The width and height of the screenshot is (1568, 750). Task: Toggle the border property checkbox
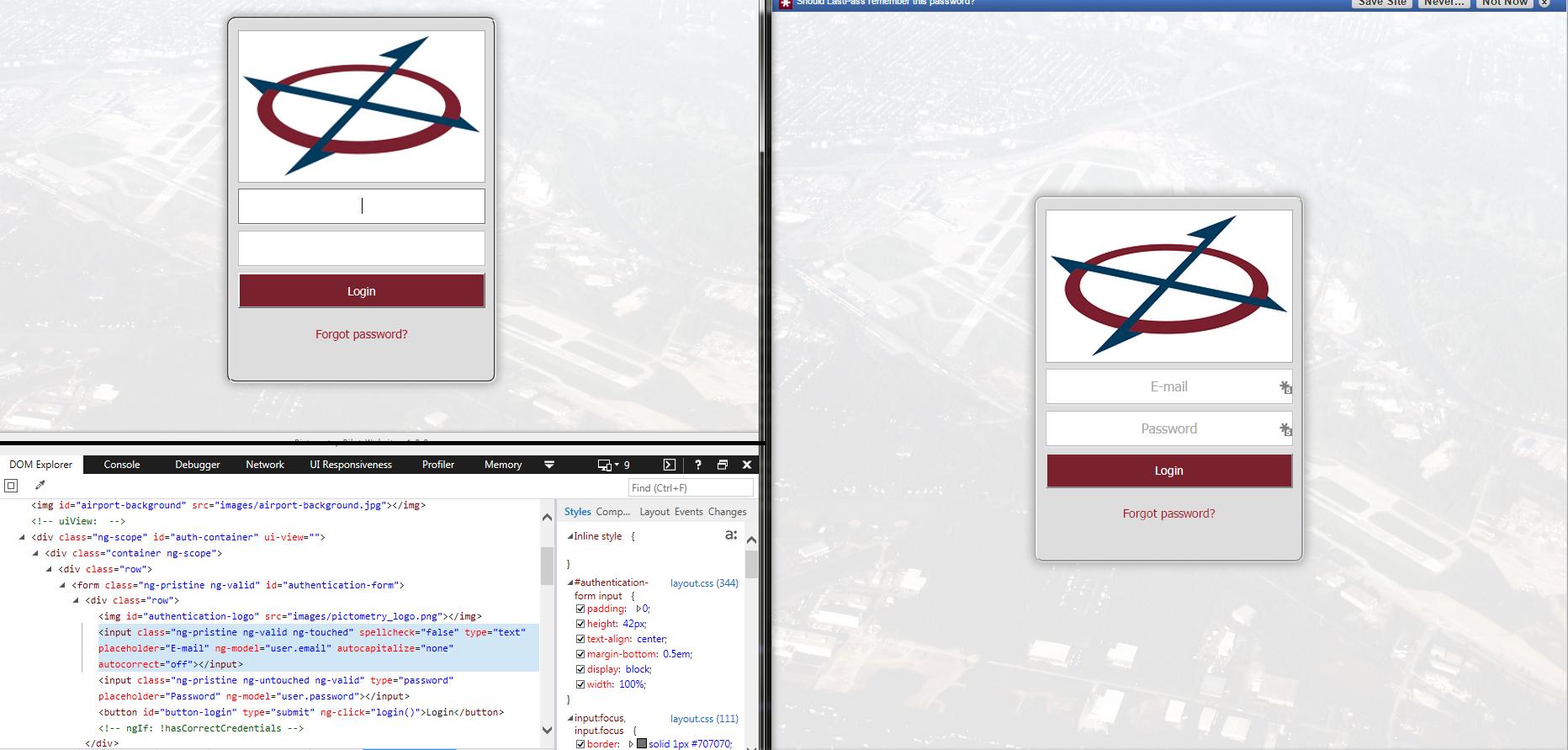coord(580,744)
